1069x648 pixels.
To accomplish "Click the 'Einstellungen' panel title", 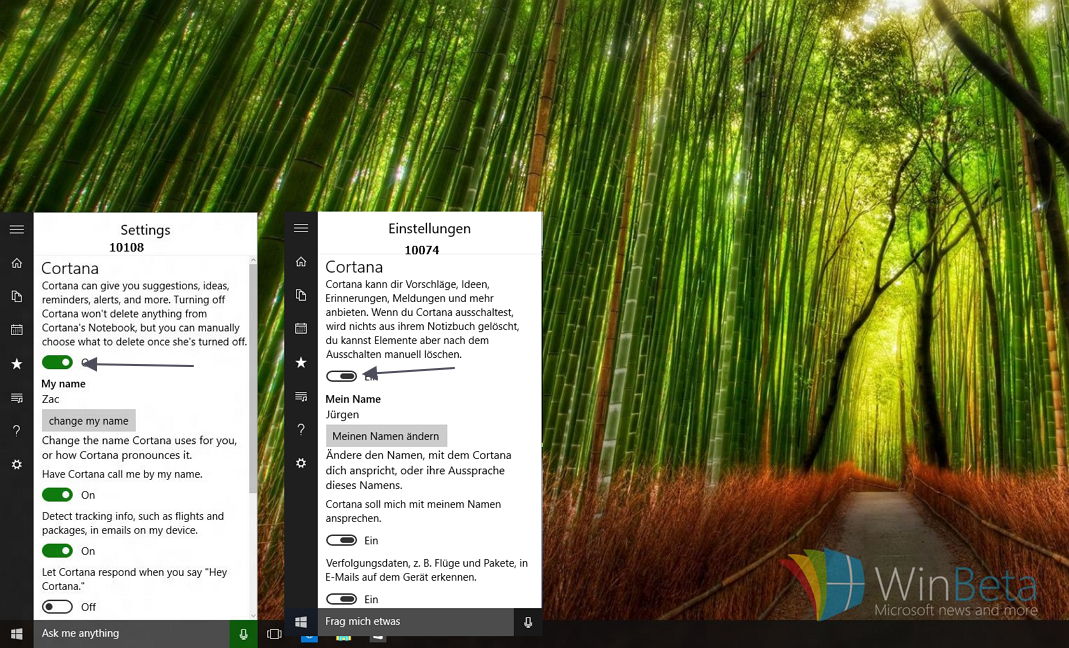I will [x=430, y=229].
